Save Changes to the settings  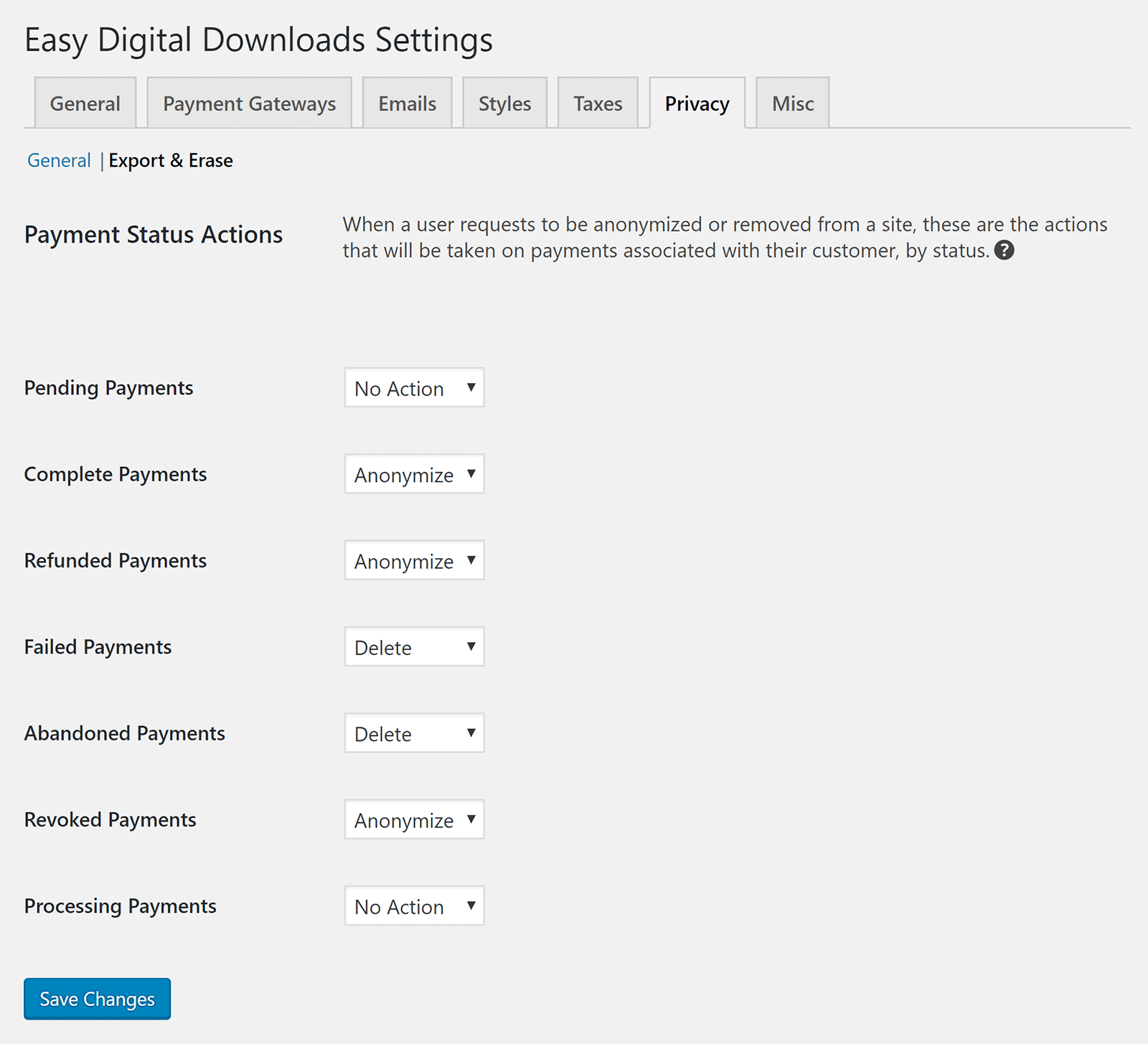click(97, 999)
